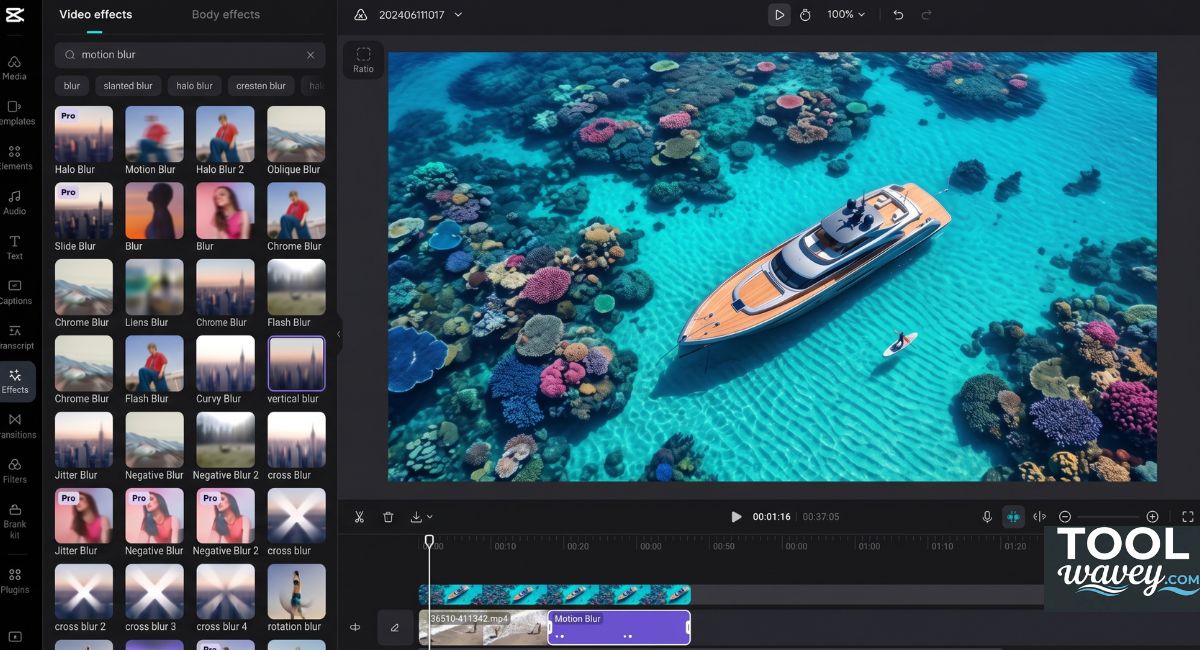Select the Motion Blur effect clip on the timeline

click(x=619, y=627)
